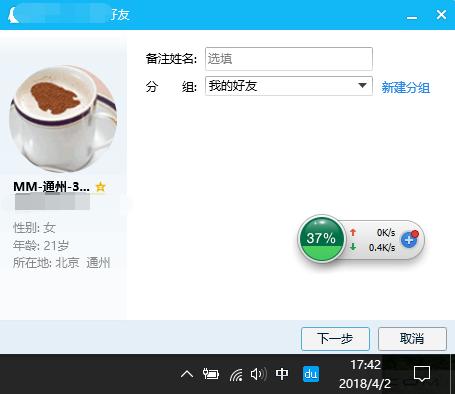Click the nickname MM-通州-3...
This screenshot has width=455, height=394.
[52, 187]
